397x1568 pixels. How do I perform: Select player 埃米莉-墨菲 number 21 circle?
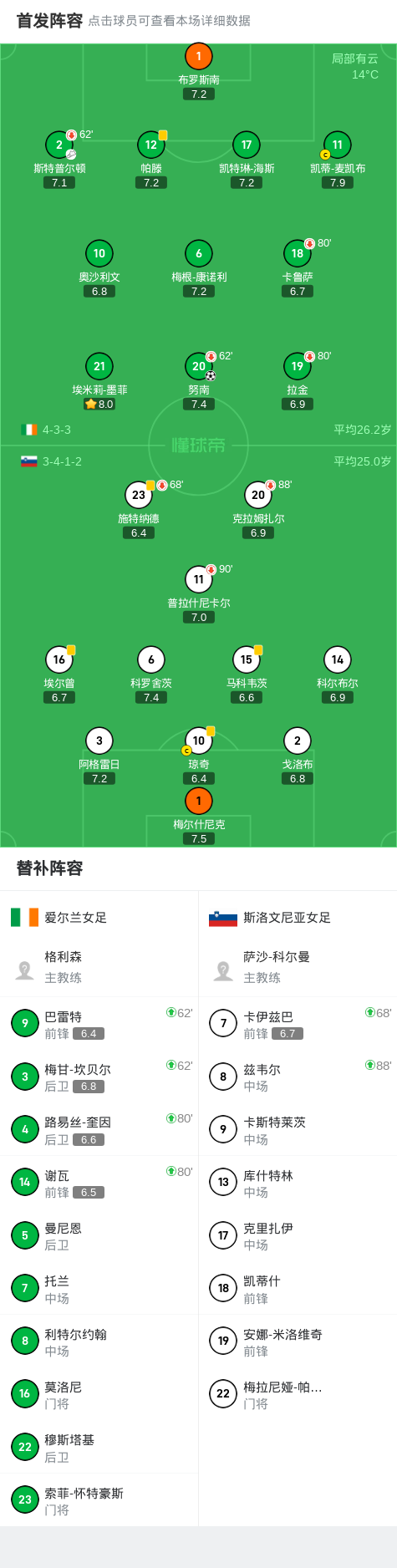tap(99, 366)
